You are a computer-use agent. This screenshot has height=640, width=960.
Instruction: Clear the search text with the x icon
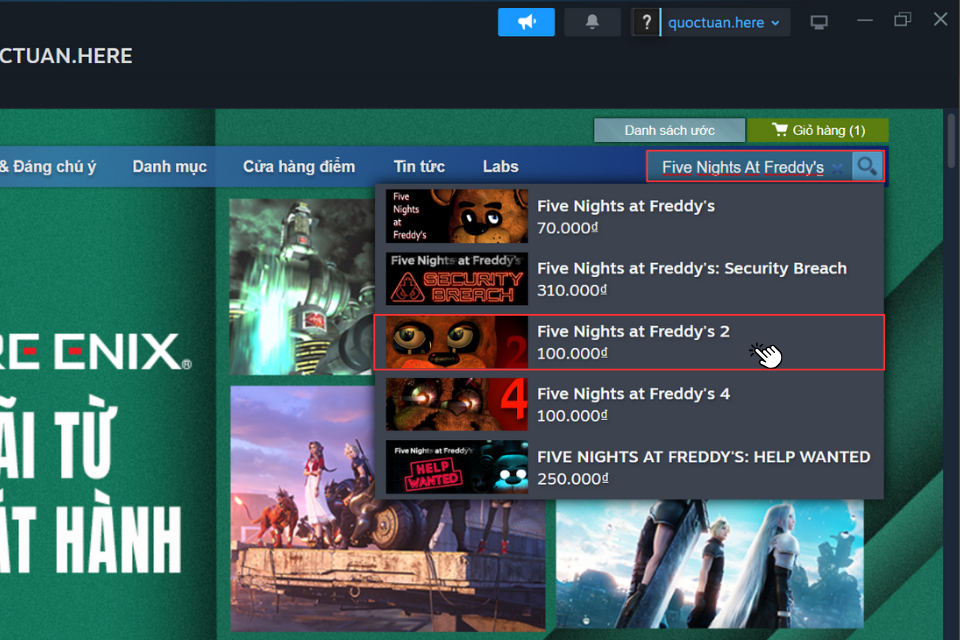pyautogui.click(x=838, y=168)
